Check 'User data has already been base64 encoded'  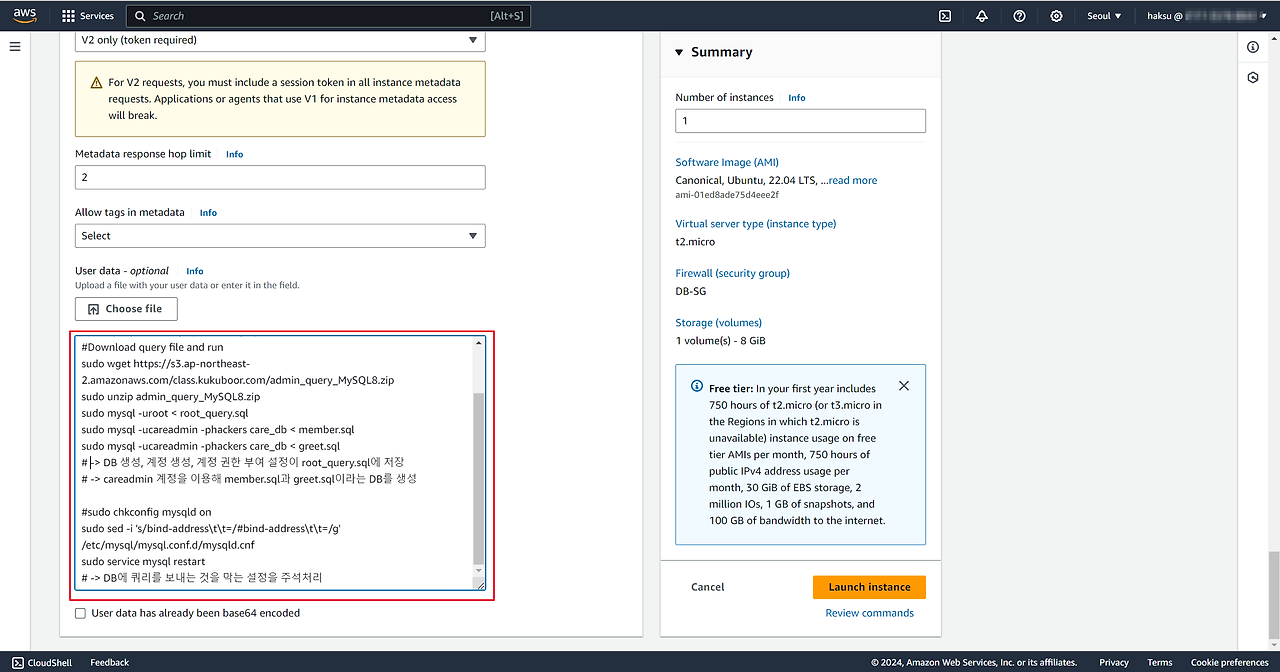coord(81,613)
